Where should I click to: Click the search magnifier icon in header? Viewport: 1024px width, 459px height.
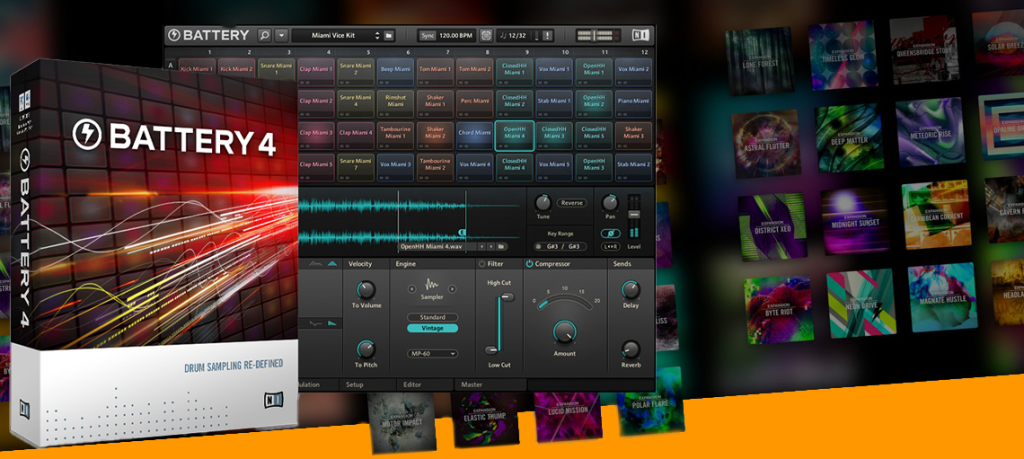264,35
